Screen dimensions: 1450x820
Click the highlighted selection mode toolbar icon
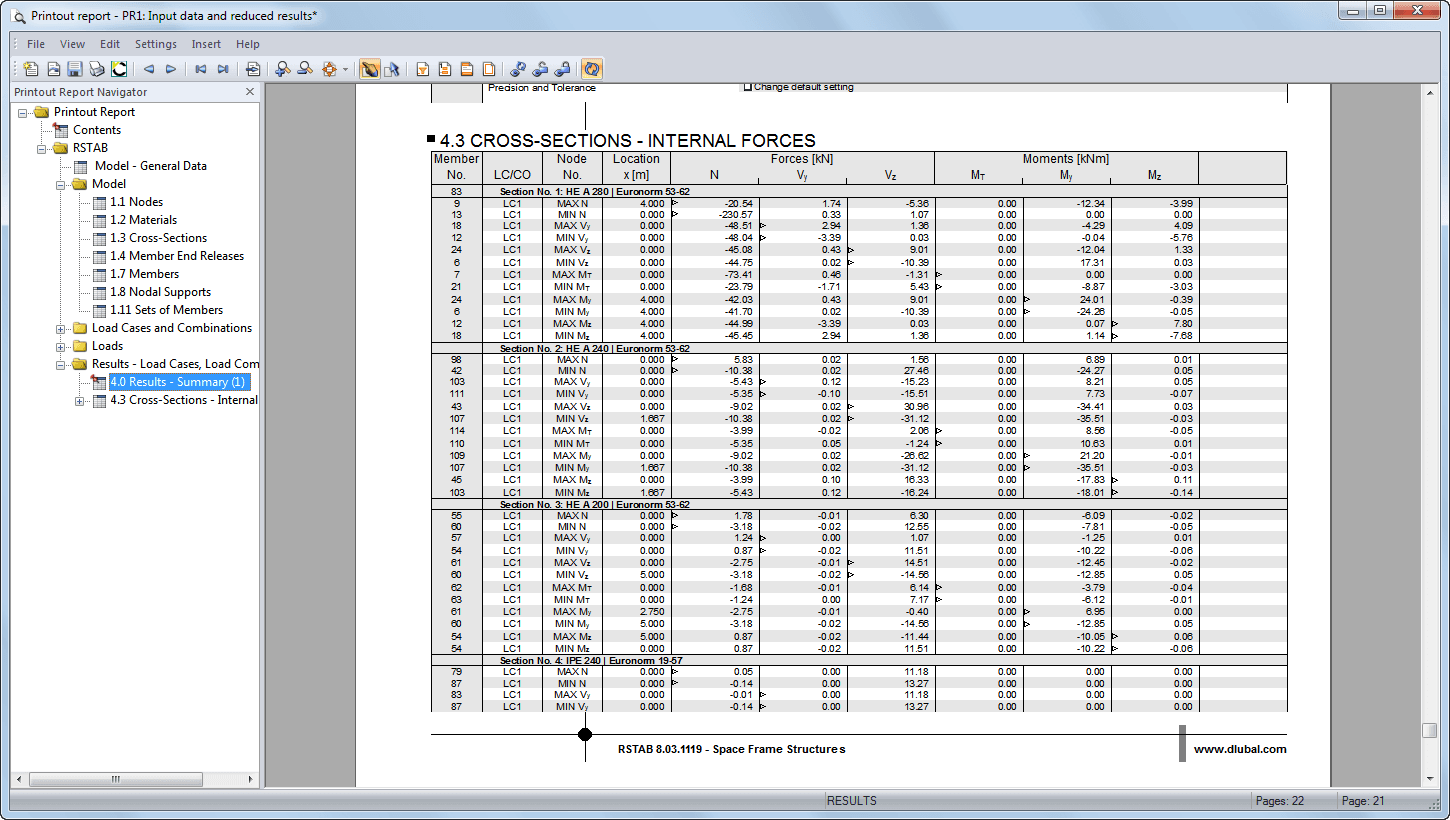(368, 69)
